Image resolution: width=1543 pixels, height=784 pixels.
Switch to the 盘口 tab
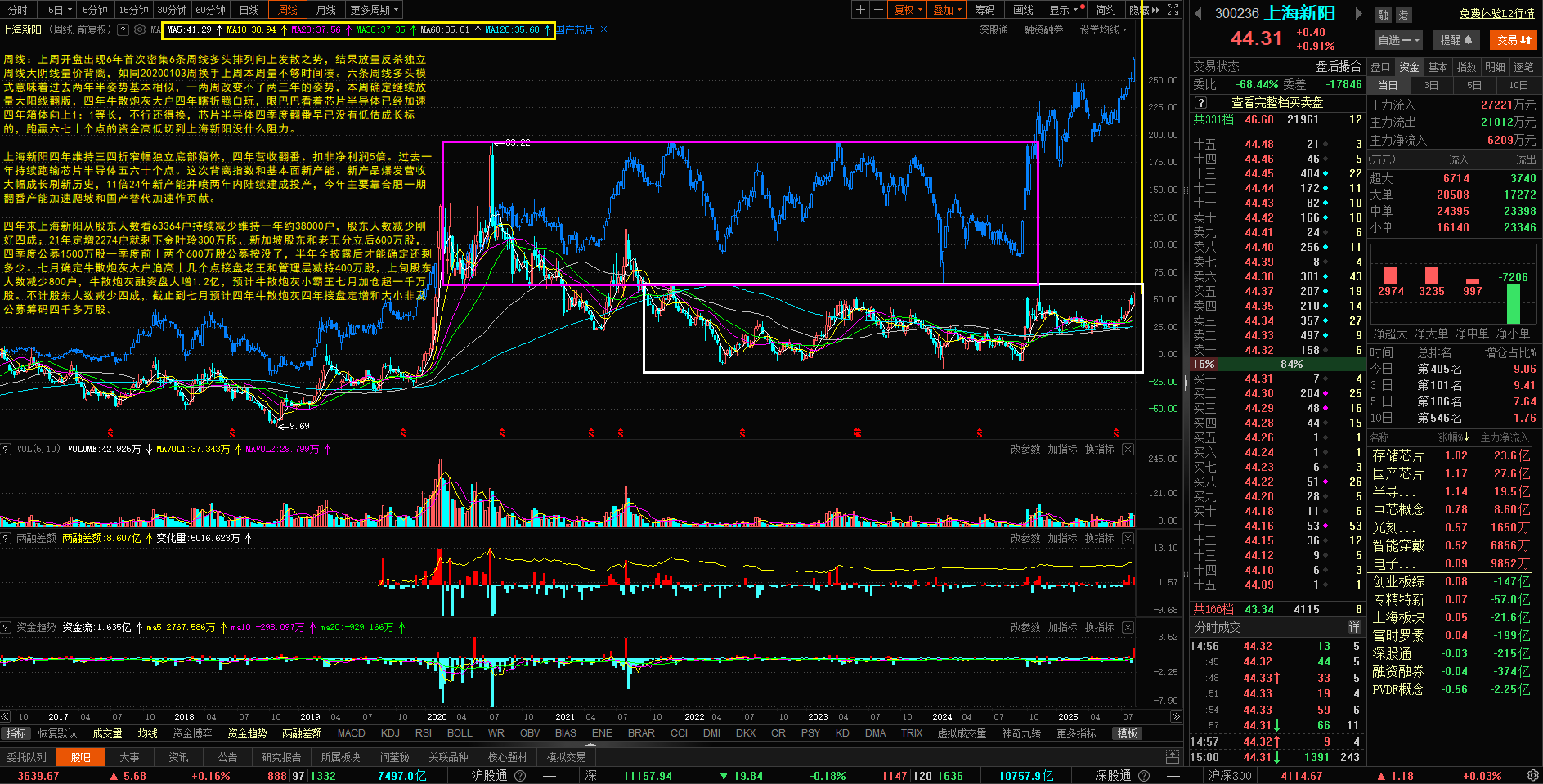(1381, 67)
